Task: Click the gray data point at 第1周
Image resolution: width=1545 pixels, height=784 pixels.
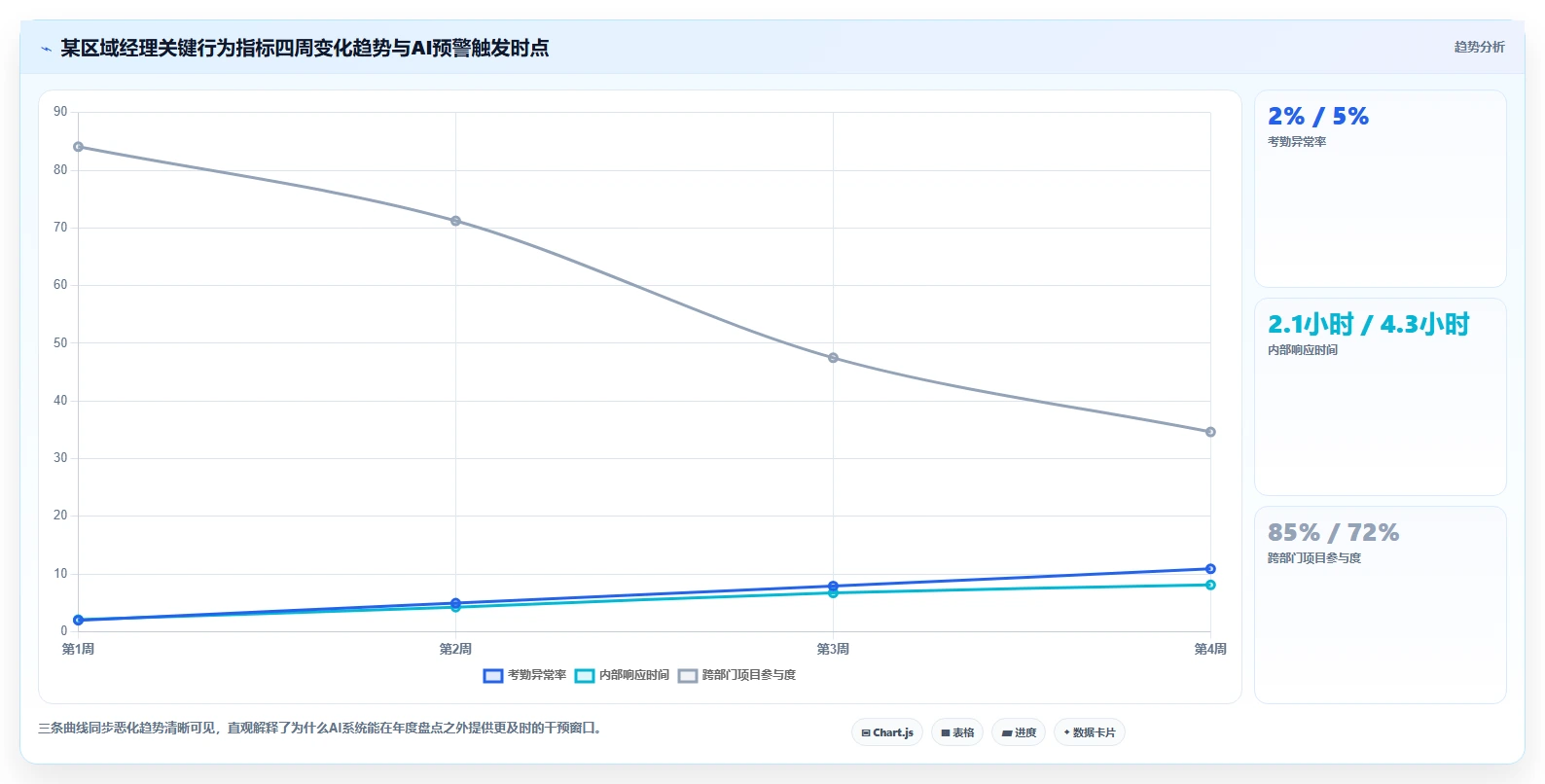Action: coord(78,147)
